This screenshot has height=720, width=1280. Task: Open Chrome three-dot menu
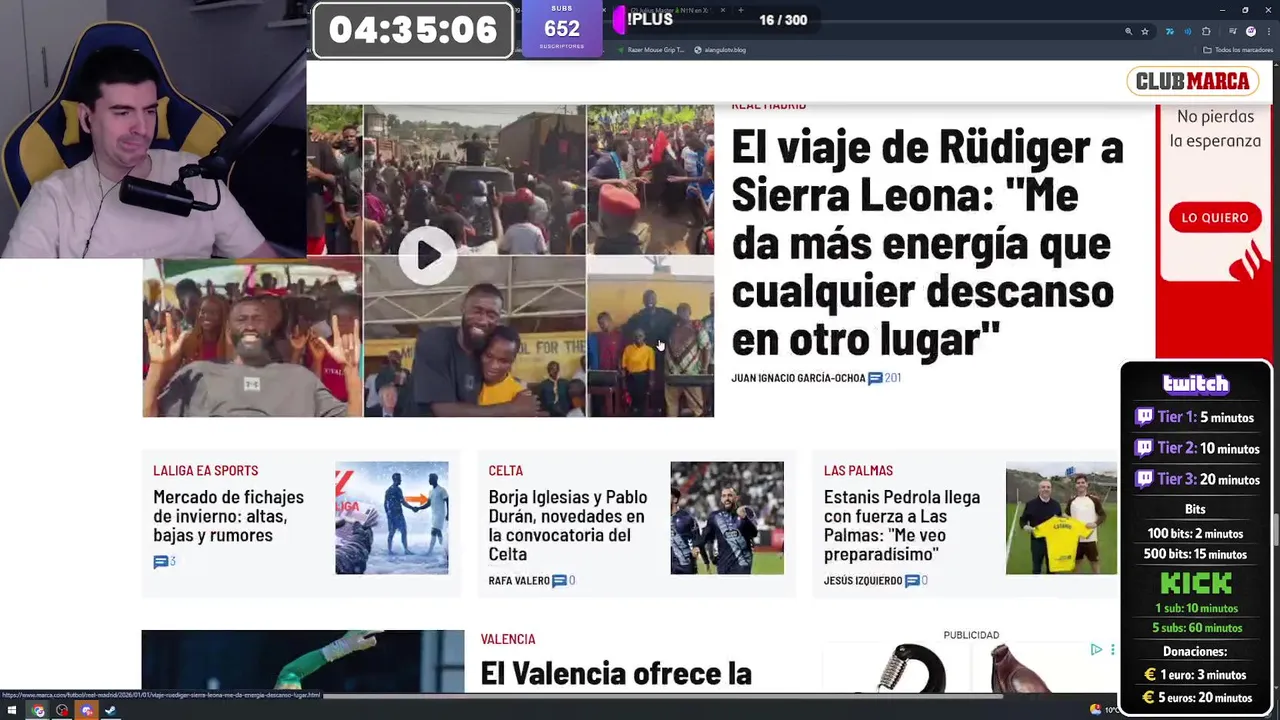click(x=1269, y=32)
